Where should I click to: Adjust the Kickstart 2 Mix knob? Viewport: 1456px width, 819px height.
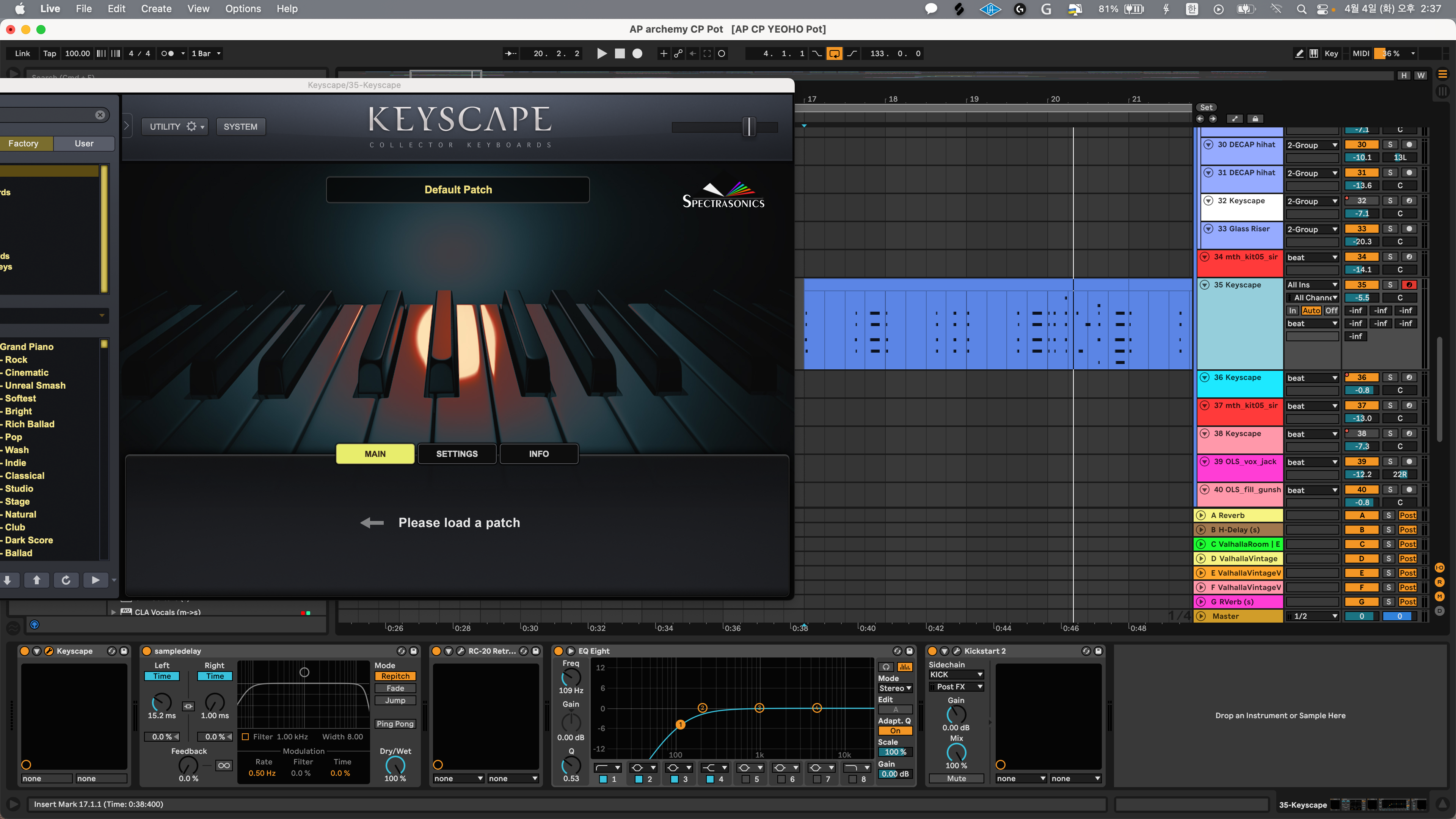pyautogui.click(x=956, y=753)
